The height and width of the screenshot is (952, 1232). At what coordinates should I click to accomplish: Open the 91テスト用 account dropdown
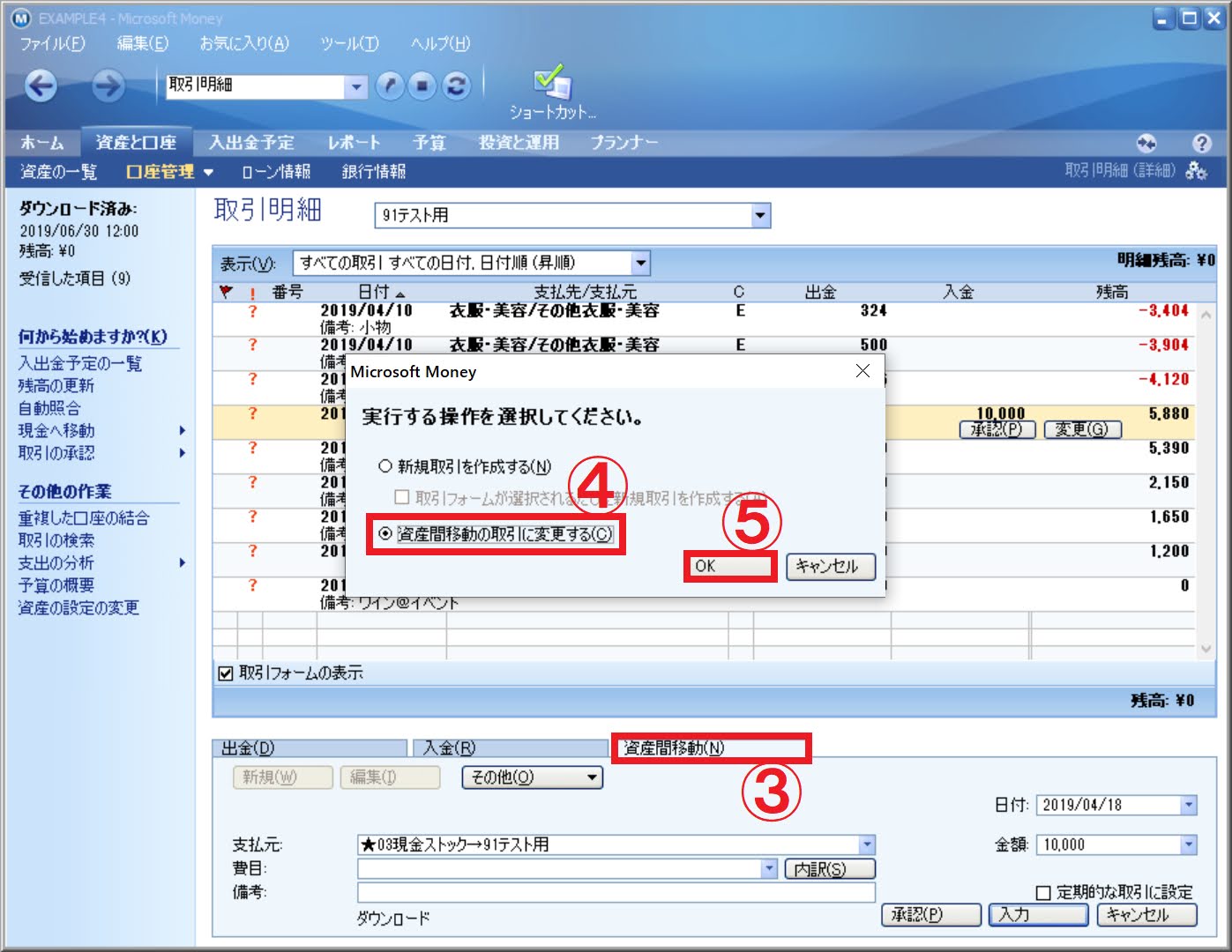pos(761,215)
